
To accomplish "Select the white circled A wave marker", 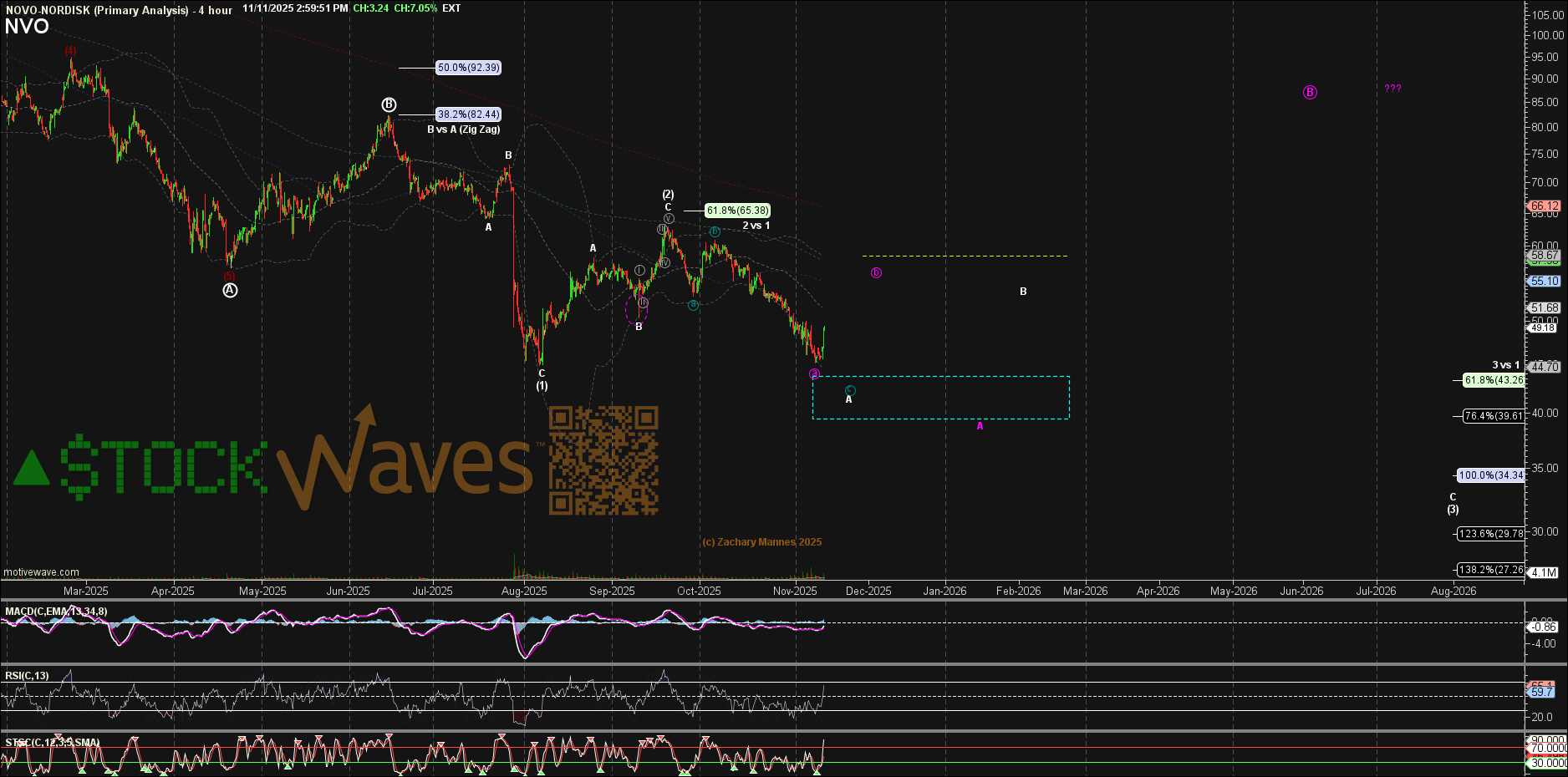I will tap(230, 290).
